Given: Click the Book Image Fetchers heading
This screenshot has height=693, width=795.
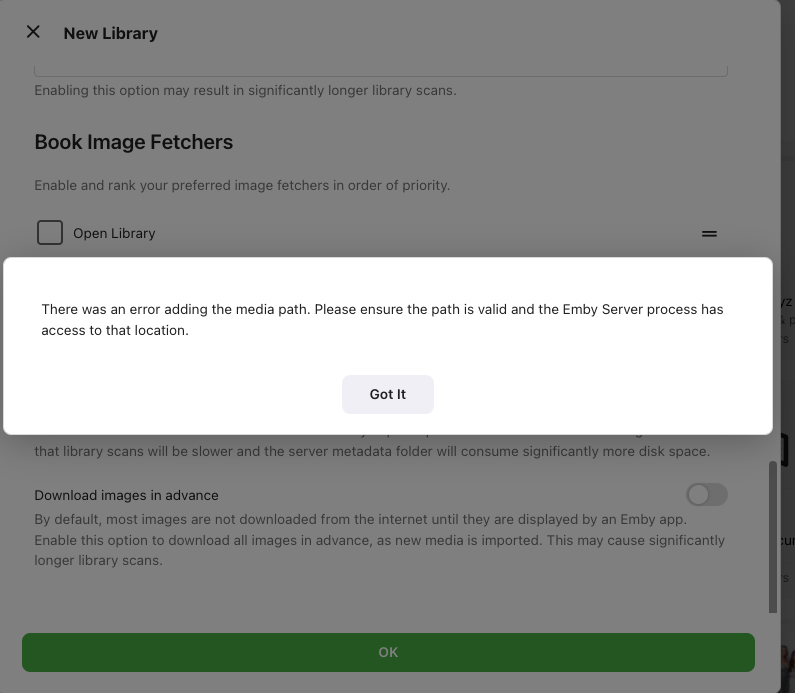Looking at the screenshot, I should point(133,142).
